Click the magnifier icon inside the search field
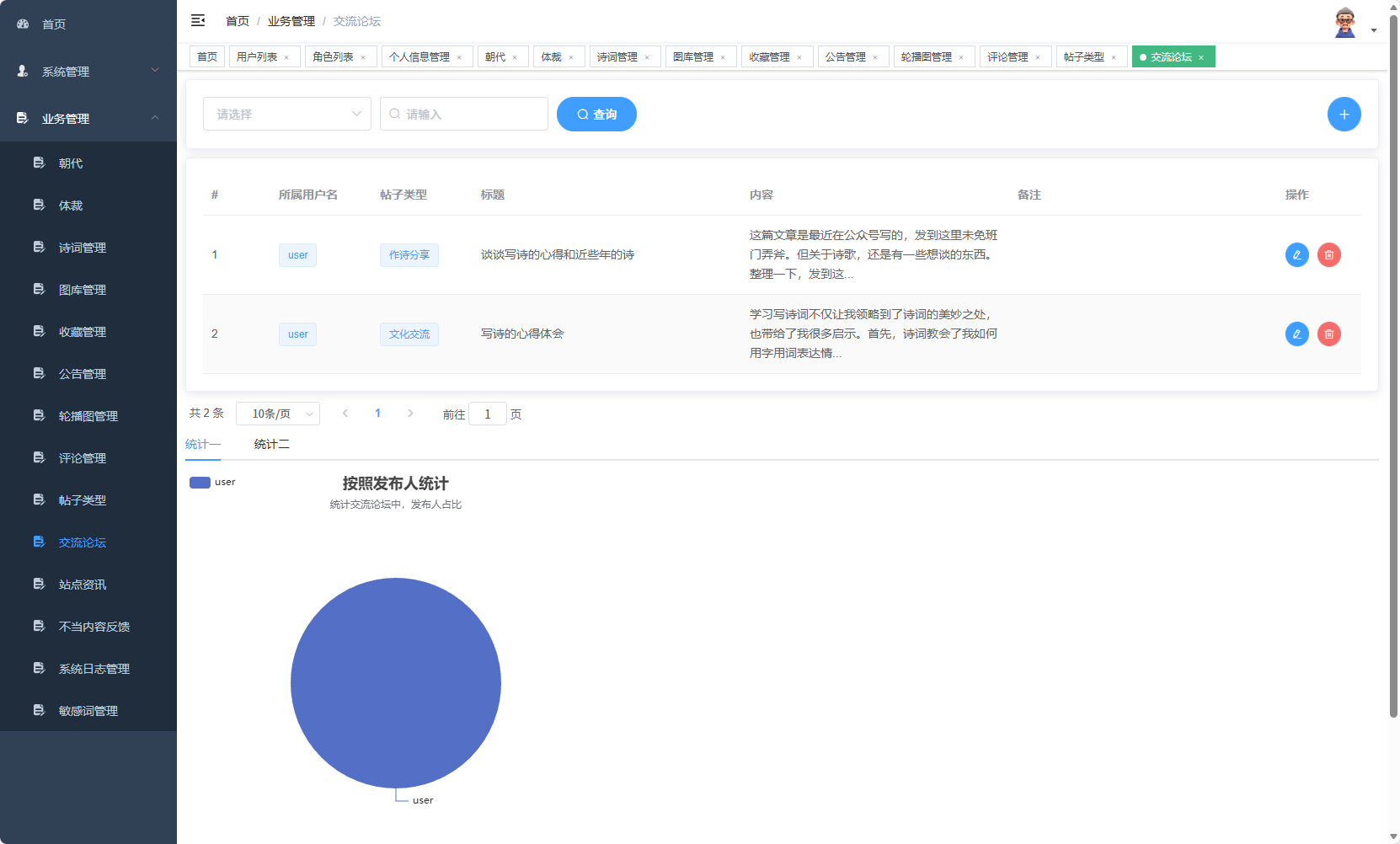This screenshot has height=844, width=1400. (x=396, y=114)
